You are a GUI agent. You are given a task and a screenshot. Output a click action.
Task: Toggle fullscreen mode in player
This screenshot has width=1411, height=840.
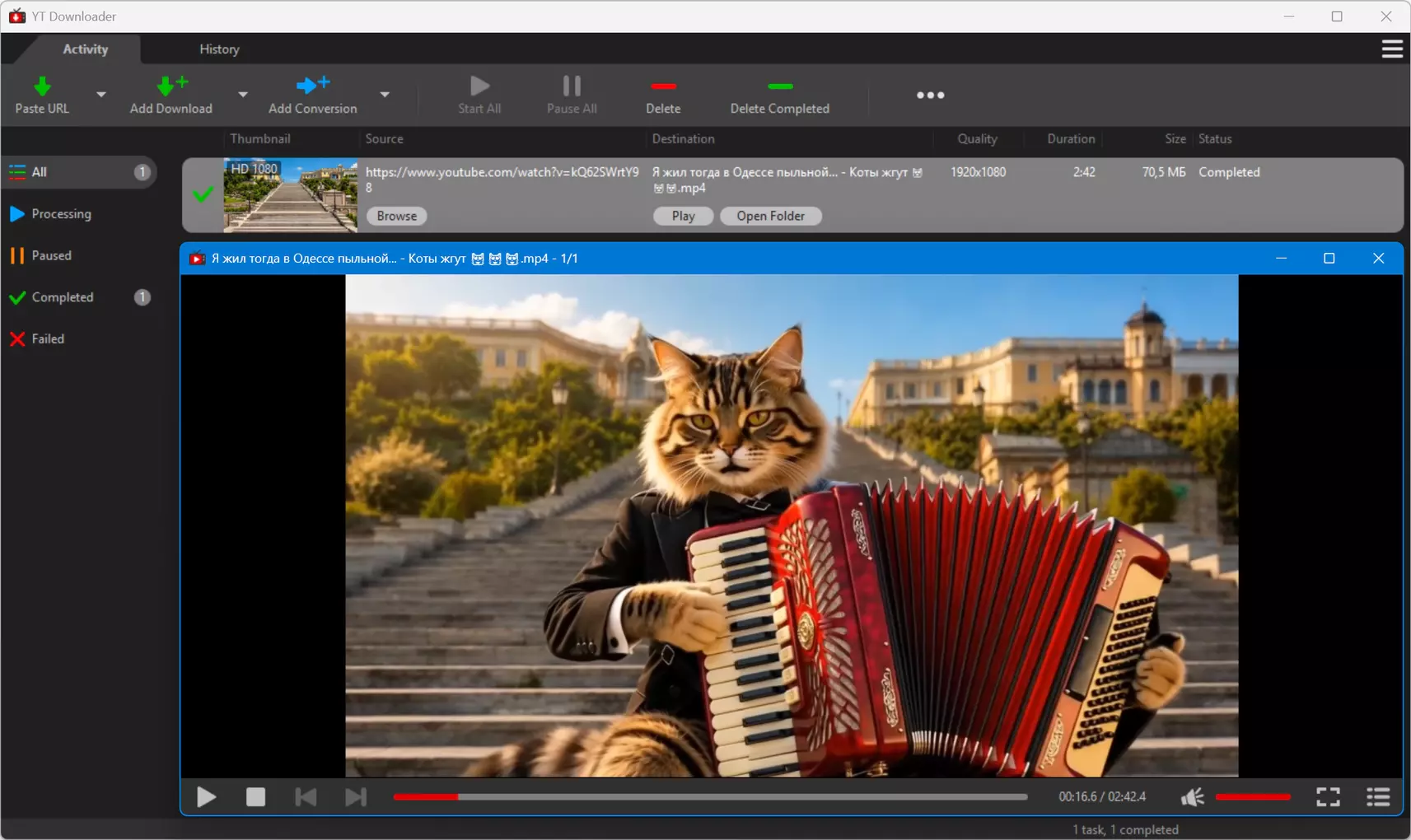(x=1328, y=797)
